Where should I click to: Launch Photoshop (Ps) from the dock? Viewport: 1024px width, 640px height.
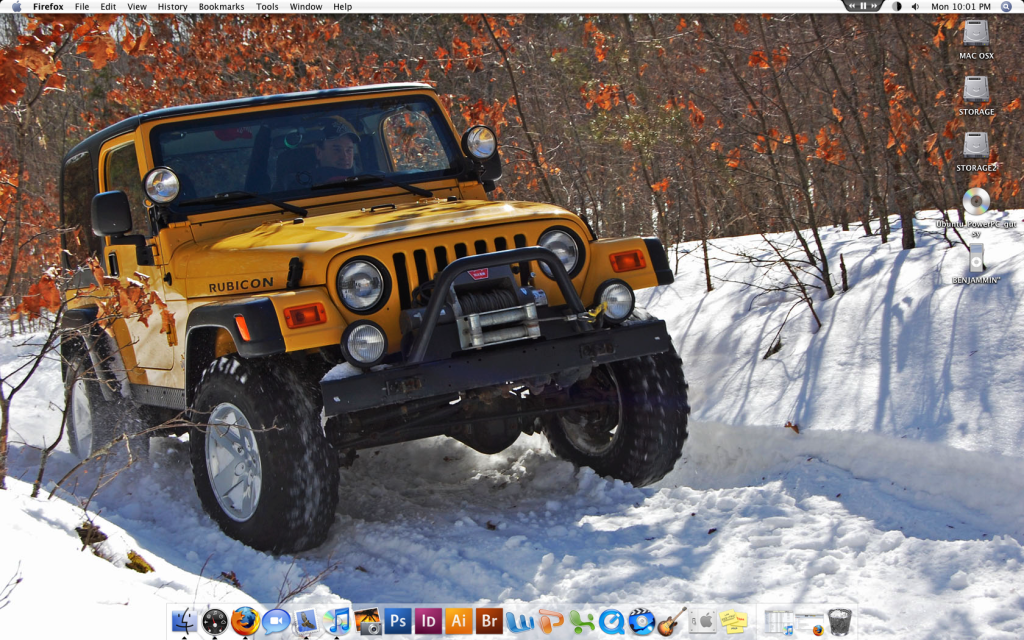(x=398, y=621)
